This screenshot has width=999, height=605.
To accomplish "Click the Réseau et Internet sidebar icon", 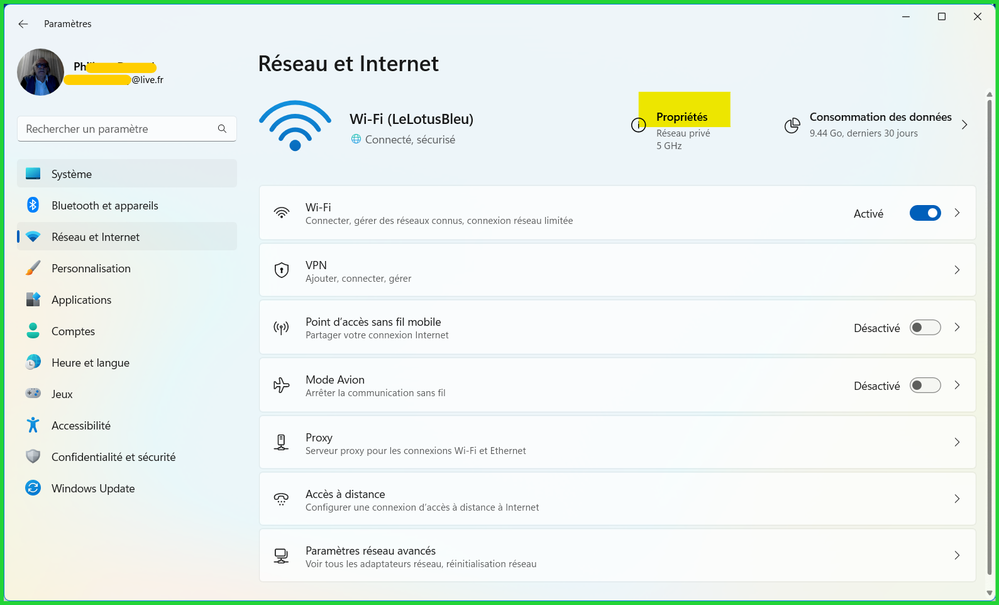I will (x=33, y=237).
